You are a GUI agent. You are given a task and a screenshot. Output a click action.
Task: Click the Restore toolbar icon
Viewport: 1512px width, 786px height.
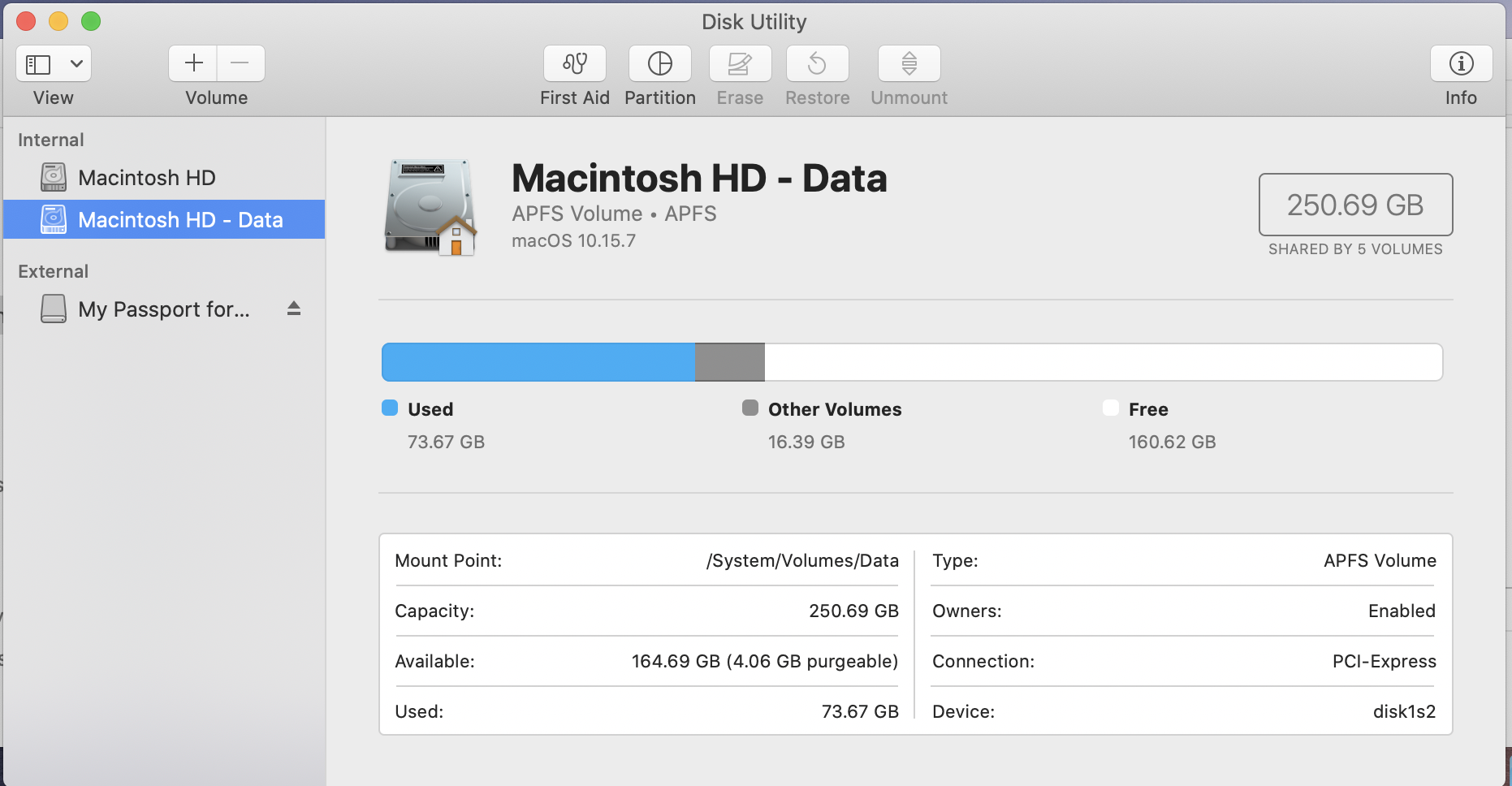pos(818,63)
